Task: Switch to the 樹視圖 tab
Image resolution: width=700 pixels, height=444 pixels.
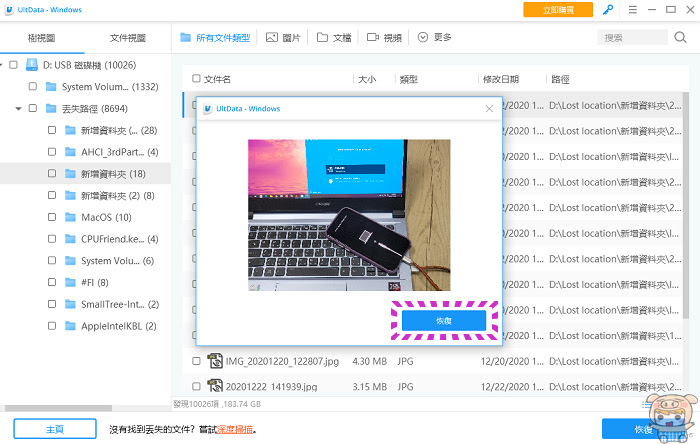Action: [x=42, y=38]
